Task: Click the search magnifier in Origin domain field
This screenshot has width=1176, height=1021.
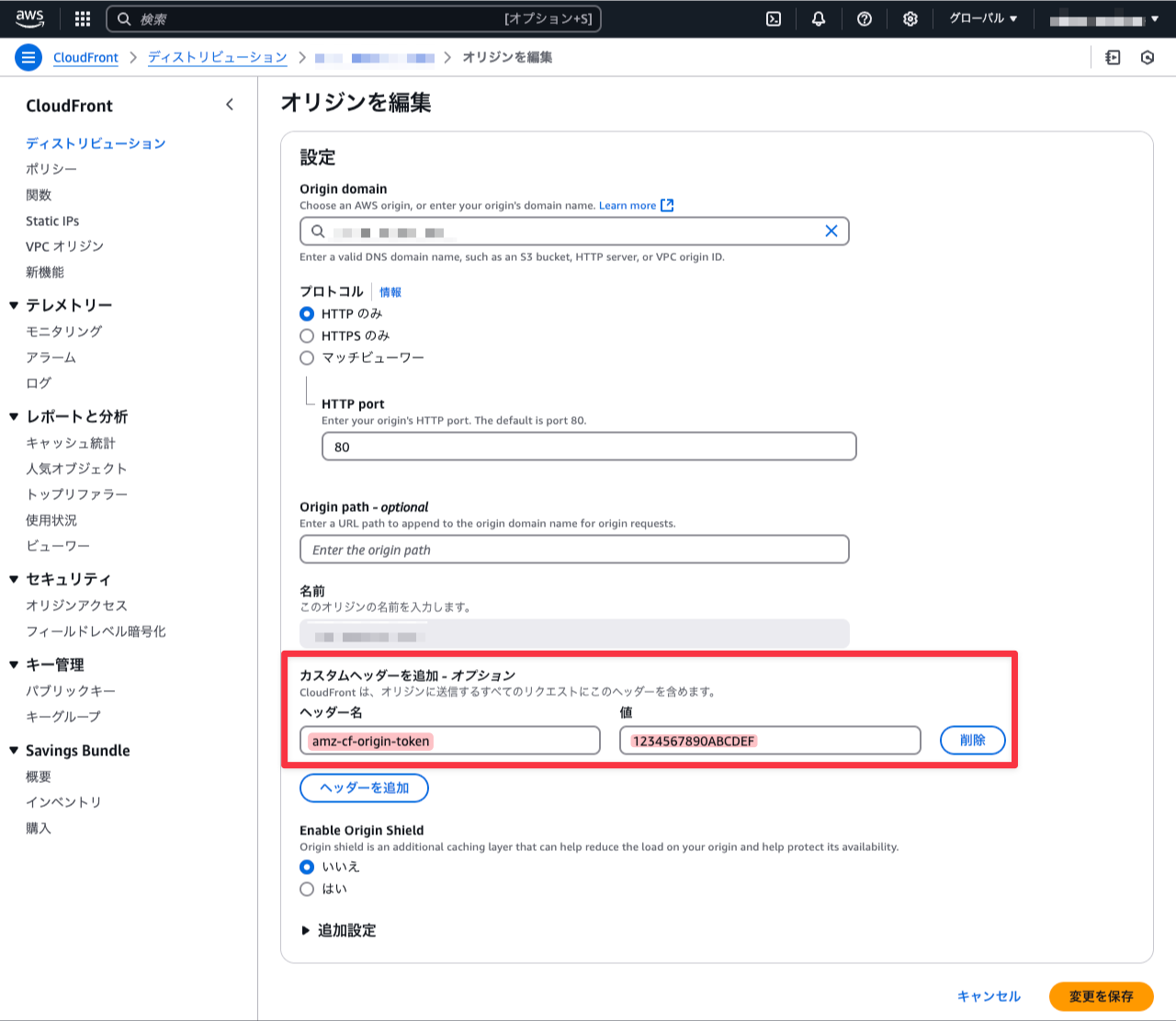Action: (318, 232)
